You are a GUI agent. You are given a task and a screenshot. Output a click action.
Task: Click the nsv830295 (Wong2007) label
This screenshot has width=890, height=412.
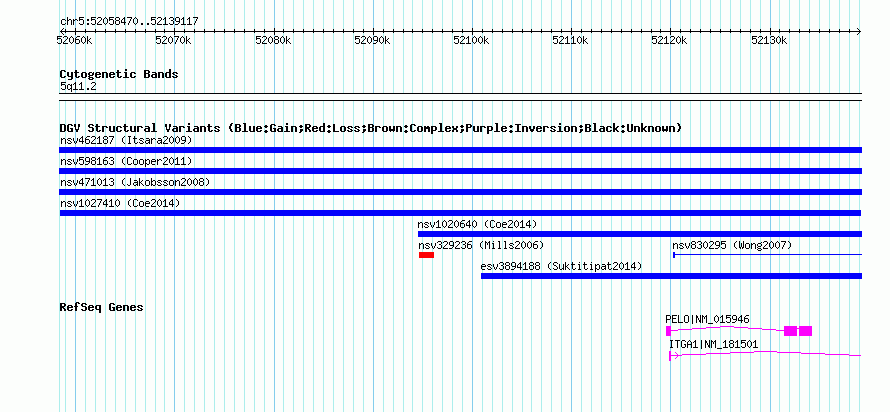732,245
